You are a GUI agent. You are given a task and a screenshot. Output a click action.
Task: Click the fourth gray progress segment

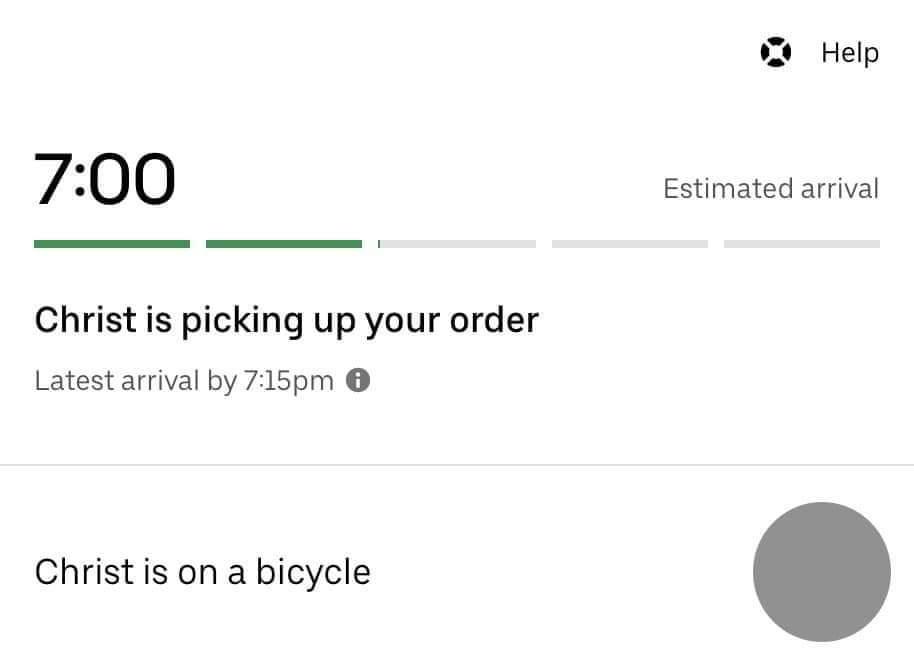(x=630, y=244)
